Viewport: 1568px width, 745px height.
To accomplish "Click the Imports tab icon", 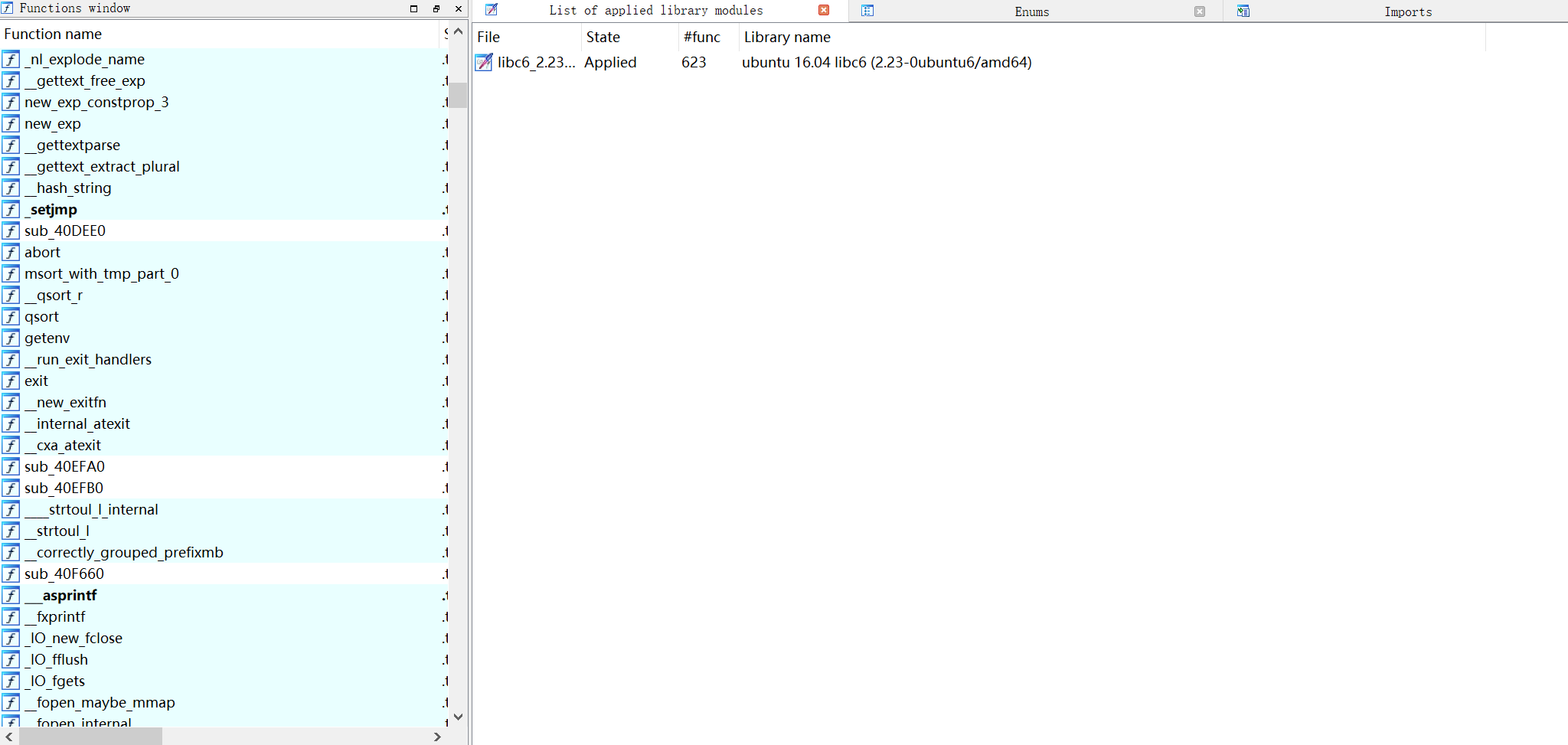I will click(x=1243, y=11).
